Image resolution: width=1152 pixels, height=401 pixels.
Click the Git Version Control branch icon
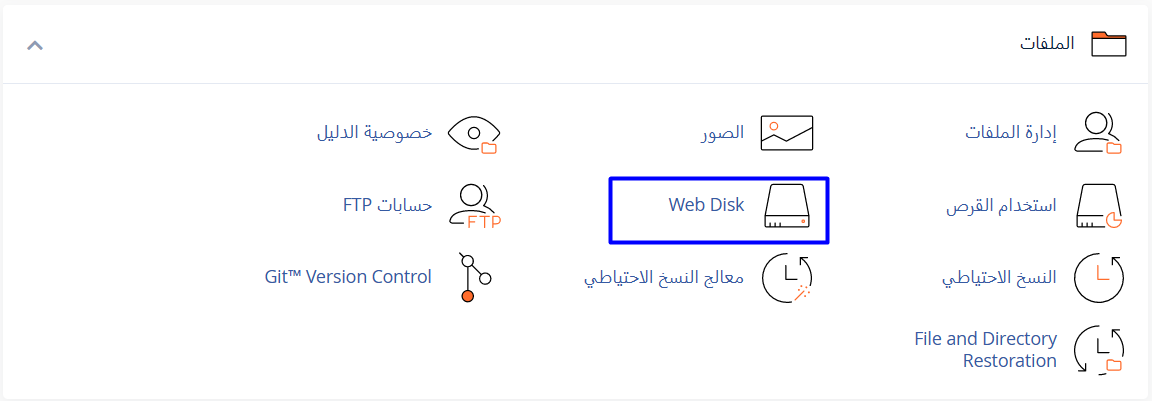click(468, 277)
